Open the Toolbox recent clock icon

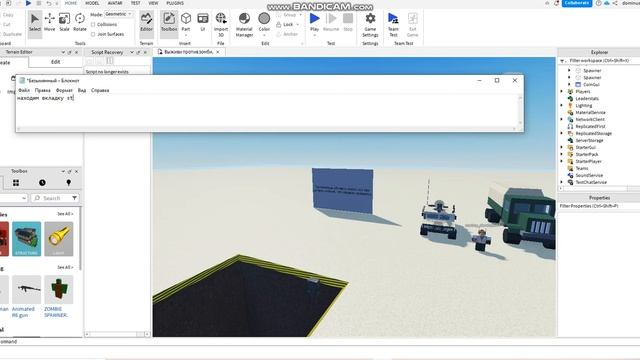pos(42,183)
